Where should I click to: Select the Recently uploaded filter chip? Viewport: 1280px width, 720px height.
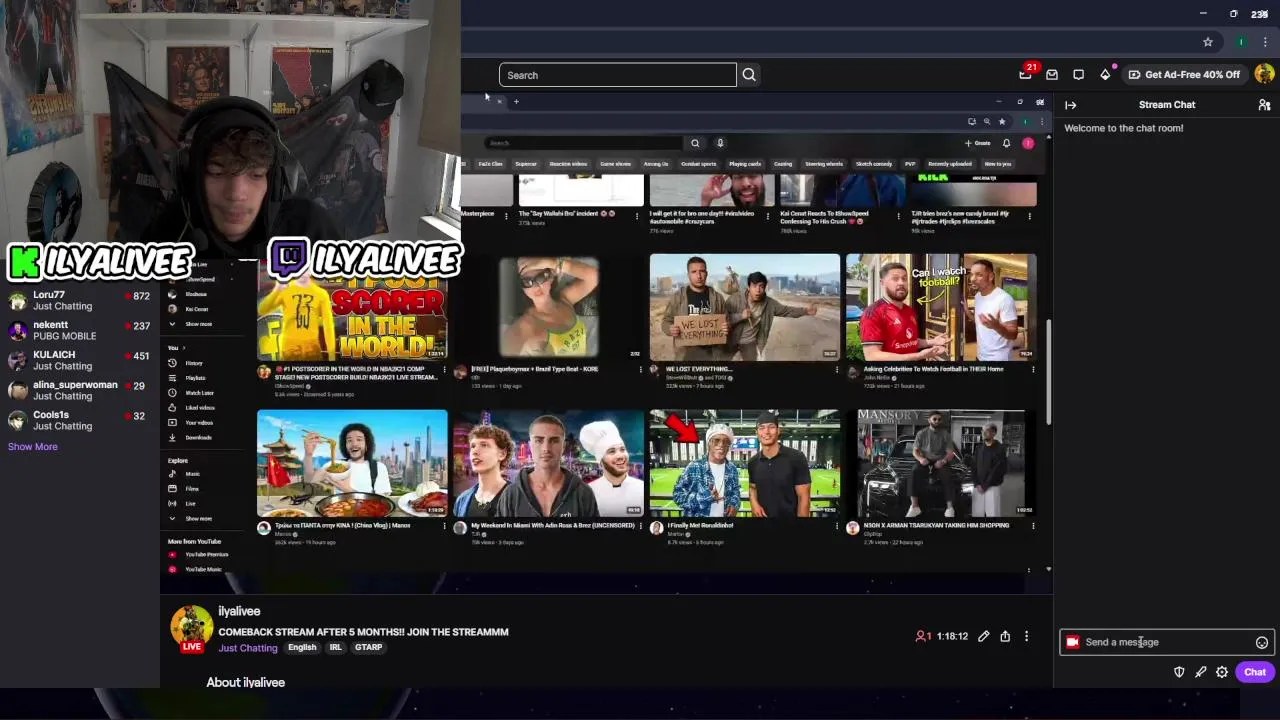(x=949, y=164)
